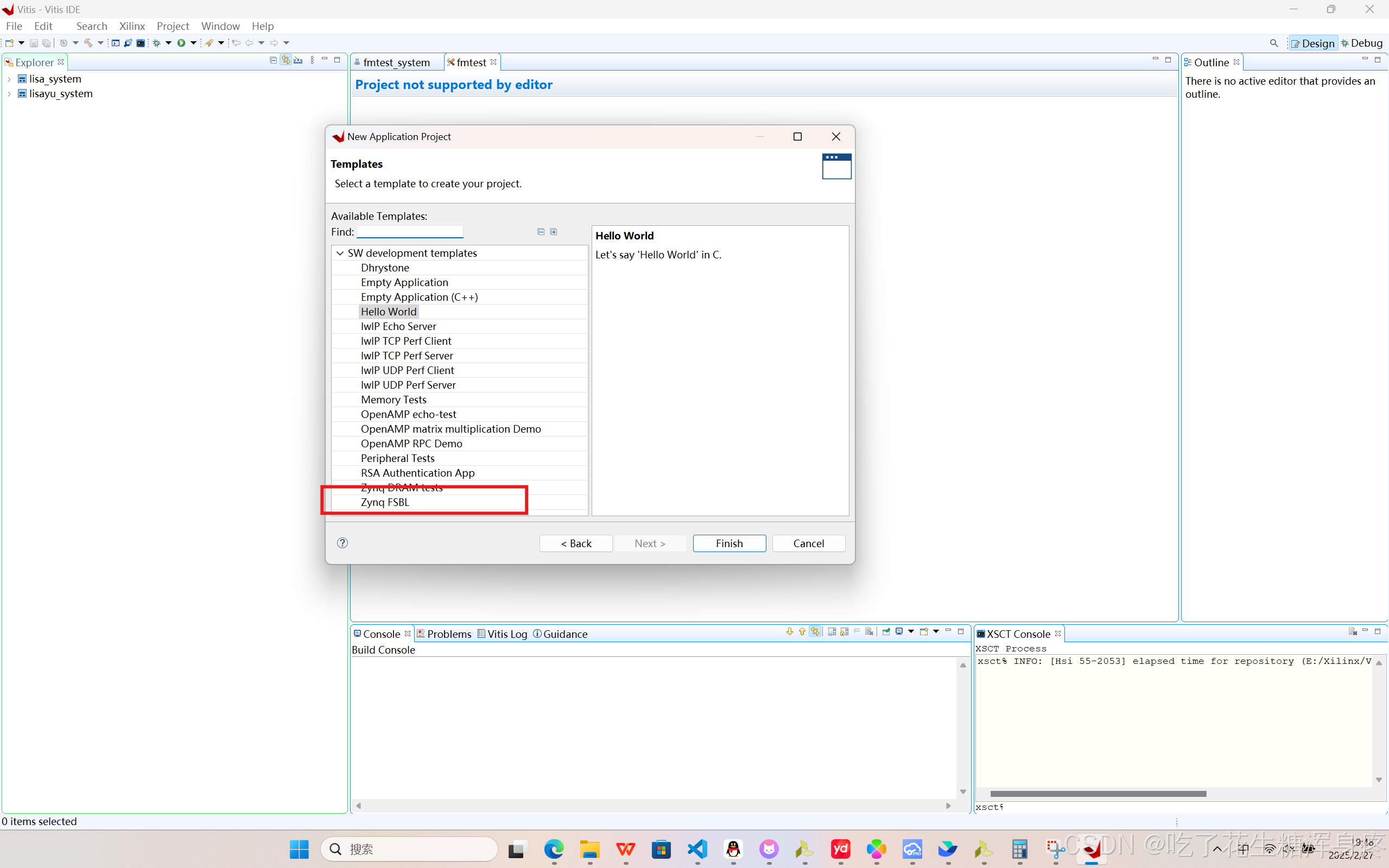Click the Build hammer icon in toolbar
The width and height of the screenshot is (1389, 868).
pos(88,43)
